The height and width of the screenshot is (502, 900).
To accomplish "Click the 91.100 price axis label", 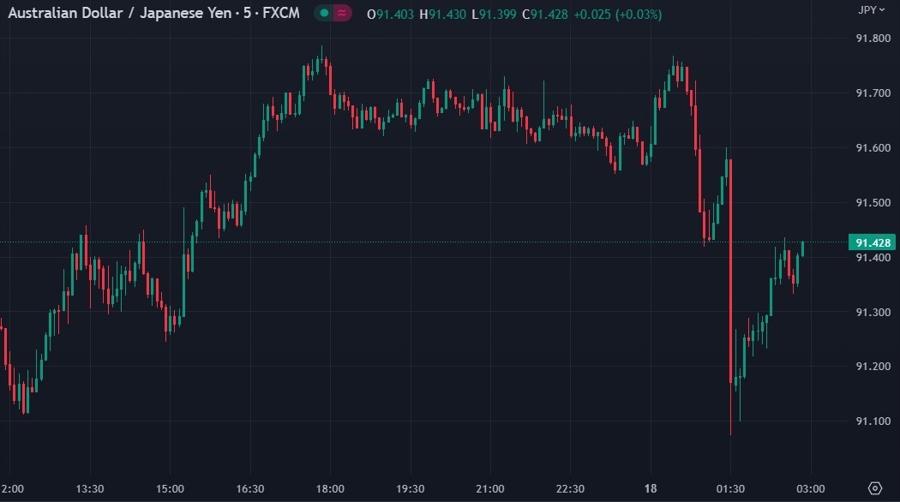I will point(873,421).
